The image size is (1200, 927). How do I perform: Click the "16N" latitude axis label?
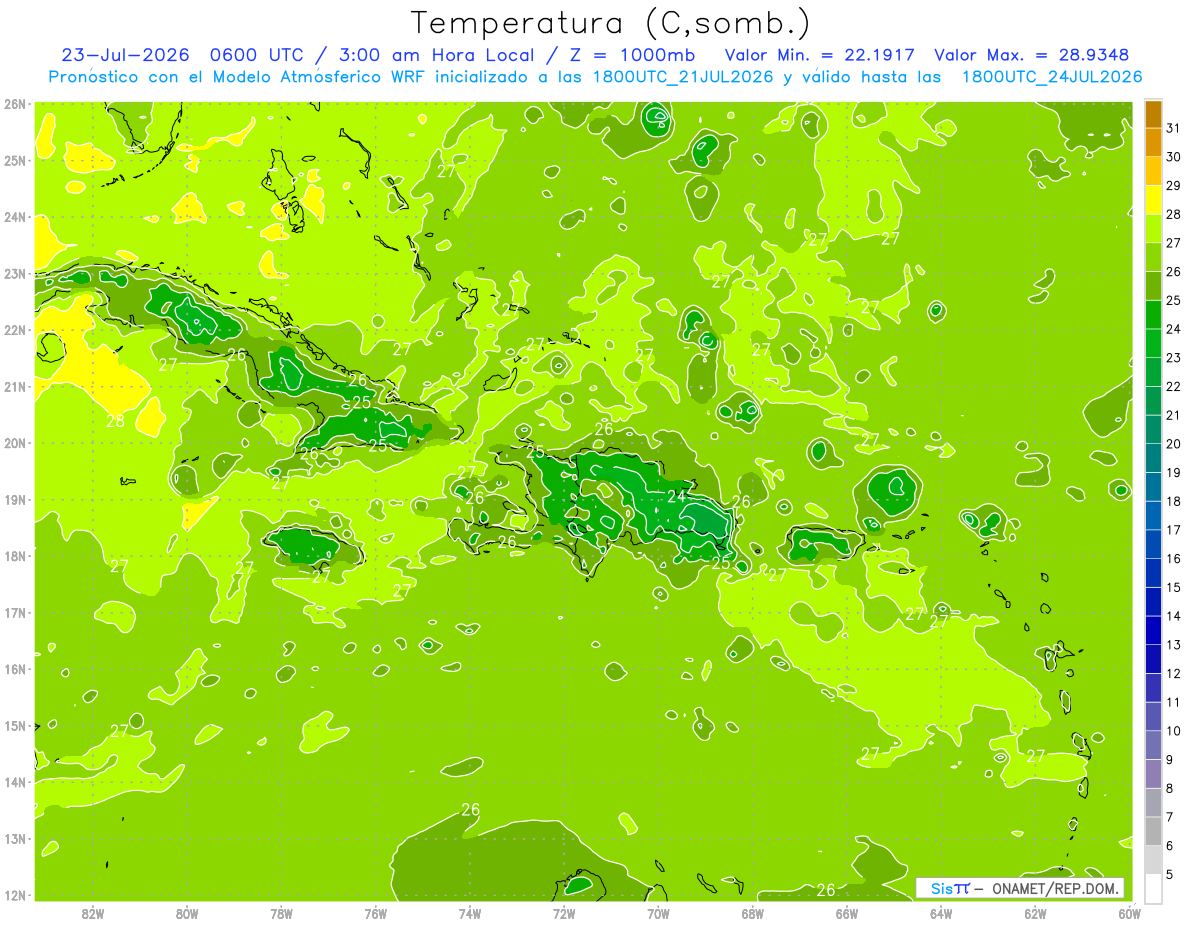pos(15,669)
